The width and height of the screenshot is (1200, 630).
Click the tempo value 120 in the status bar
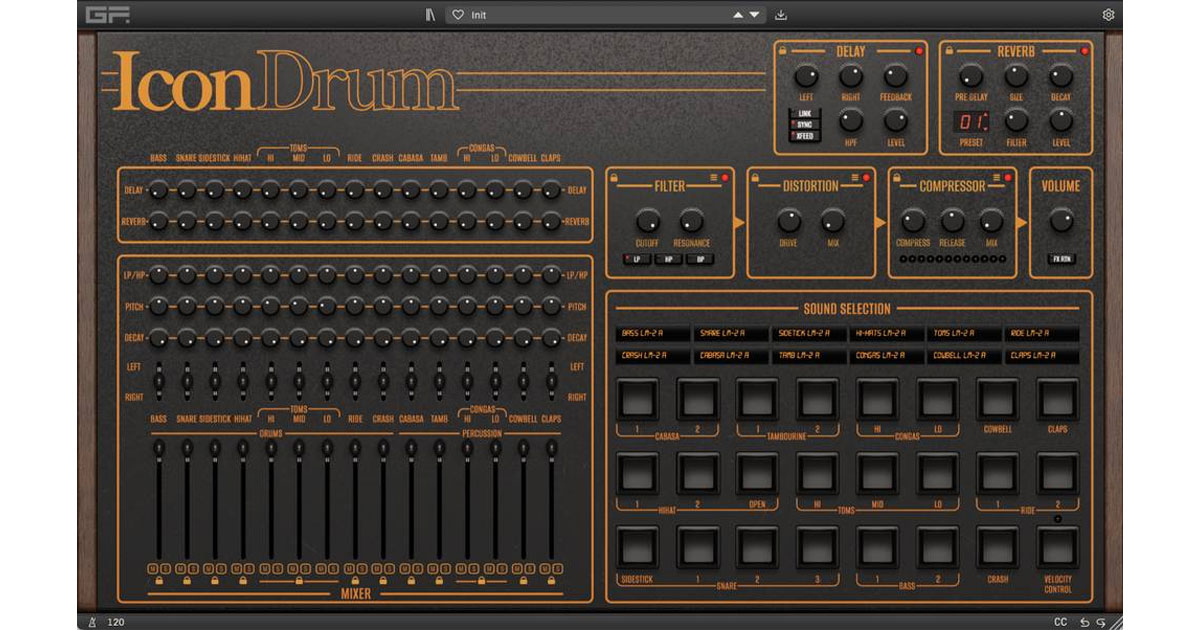[x=118, y=620]
